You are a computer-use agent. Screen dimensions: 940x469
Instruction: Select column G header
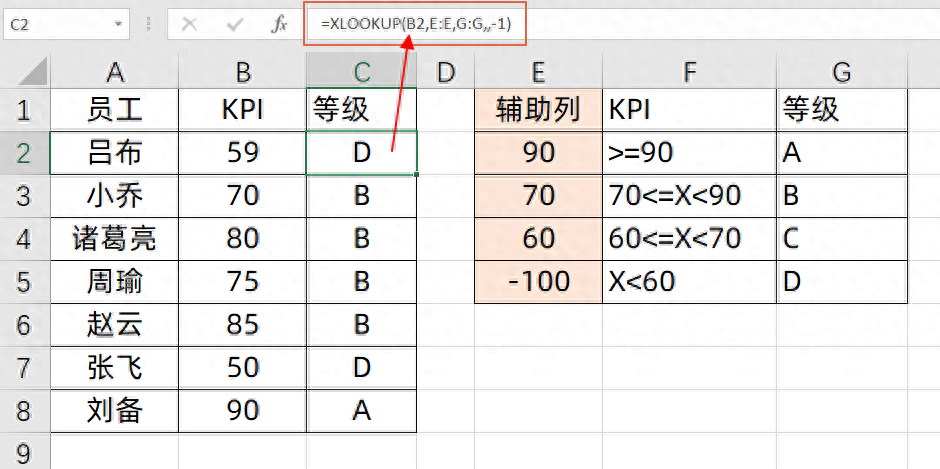pos(842,73)
